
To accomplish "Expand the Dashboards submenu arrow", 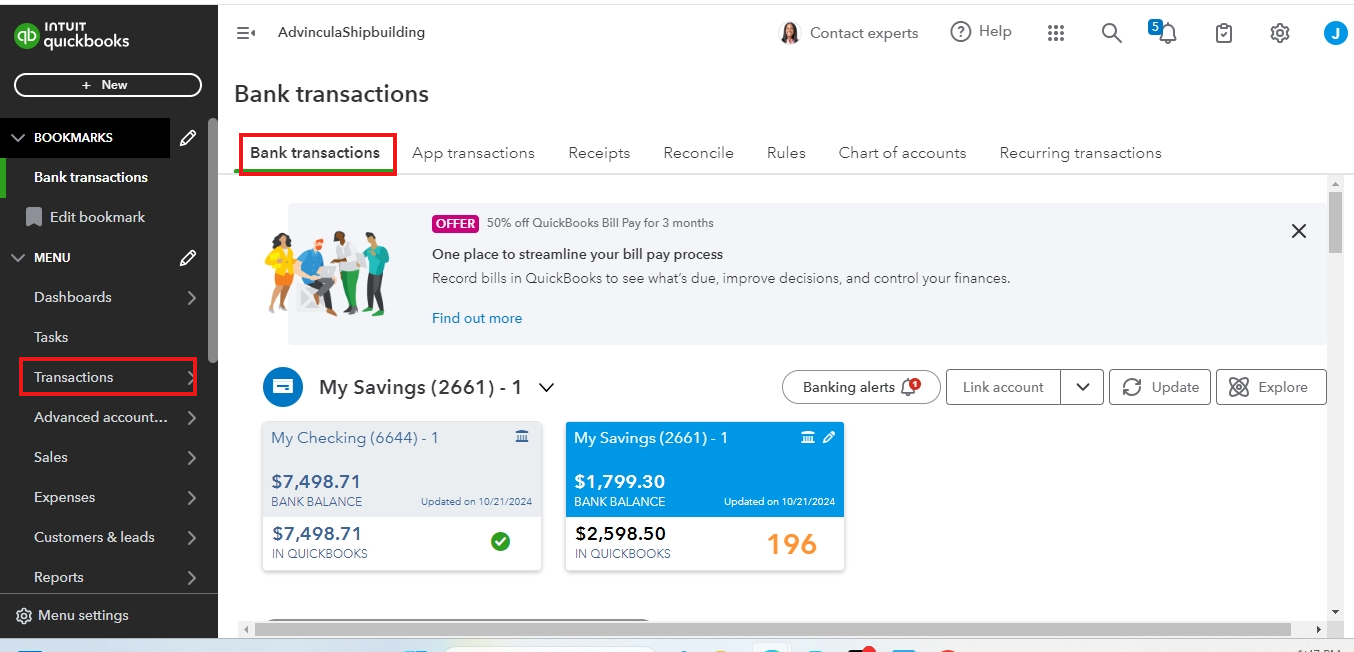I will coord(192,298).
